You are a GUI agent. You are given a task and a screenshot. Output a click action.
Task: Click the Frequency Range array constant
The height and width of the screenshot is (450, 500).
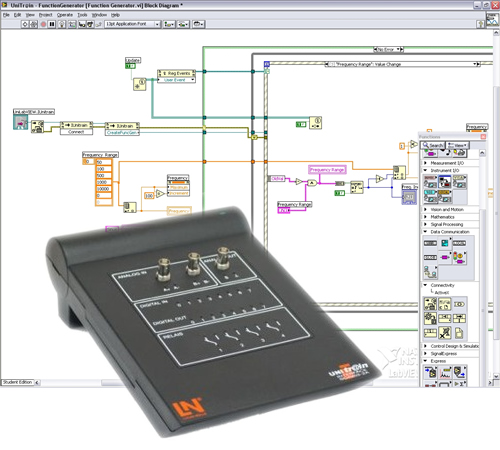[104, 182]
